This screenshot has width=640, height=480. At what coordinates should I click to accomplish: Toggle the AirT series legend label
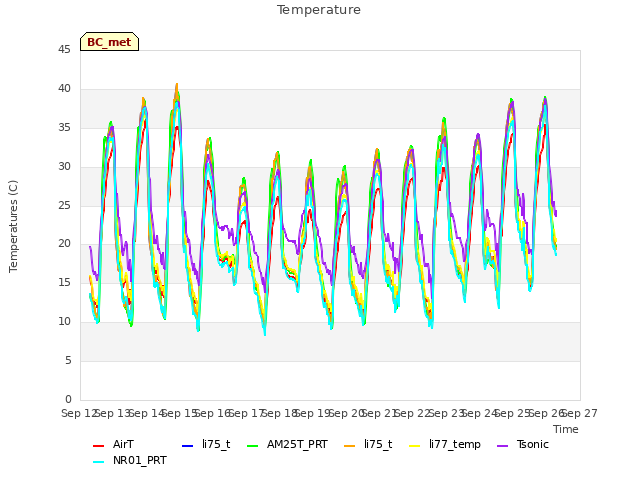point(123,444)
